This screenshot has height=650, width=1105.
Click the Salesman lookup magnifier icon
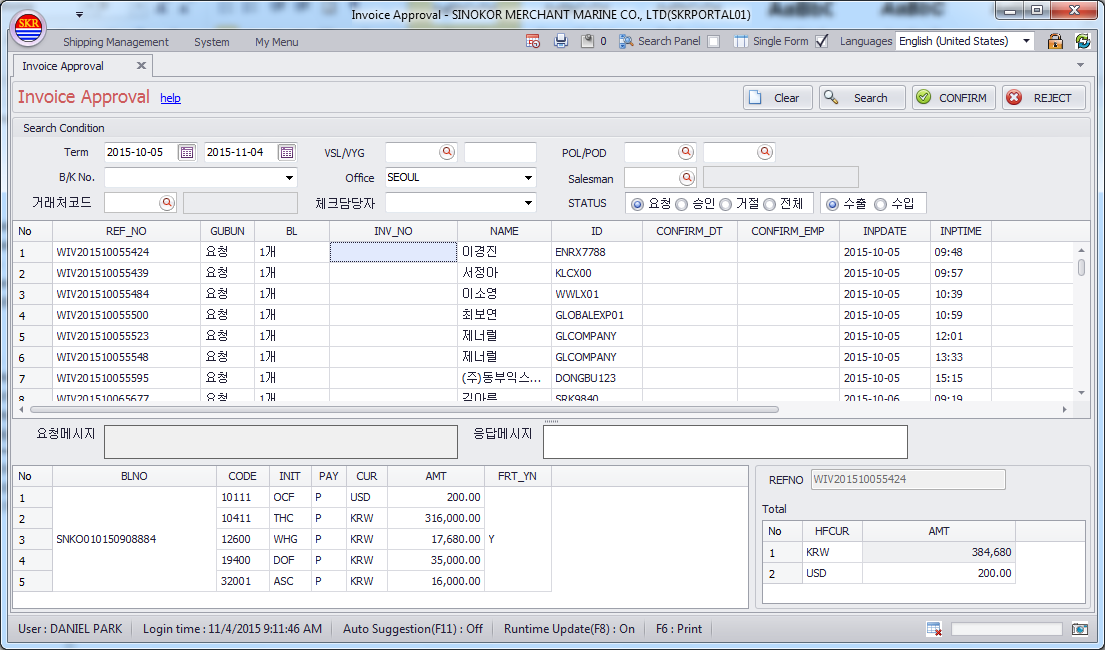(x=686, y=178)
